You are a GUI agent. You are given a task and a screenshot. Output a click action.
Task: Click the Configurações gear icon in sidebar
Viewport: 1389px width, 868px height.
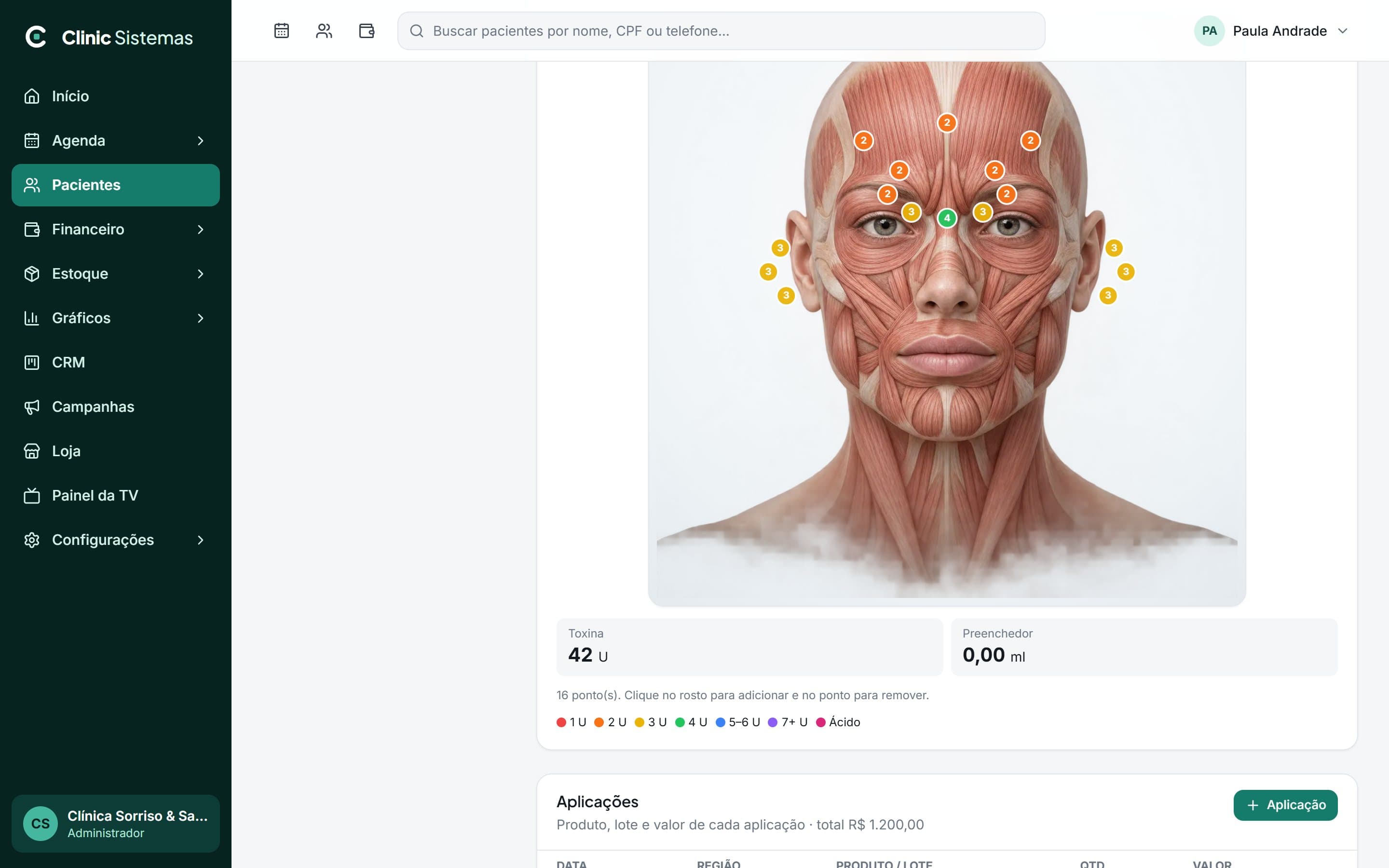click(31, 540)
